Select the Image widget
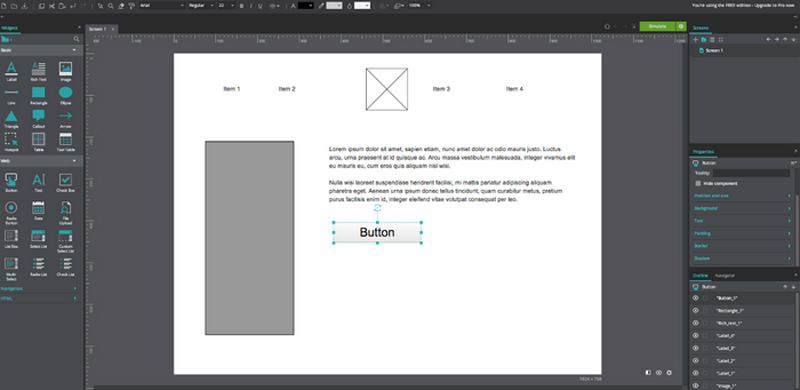Screen dimensions: 800x390 point(65,71)
